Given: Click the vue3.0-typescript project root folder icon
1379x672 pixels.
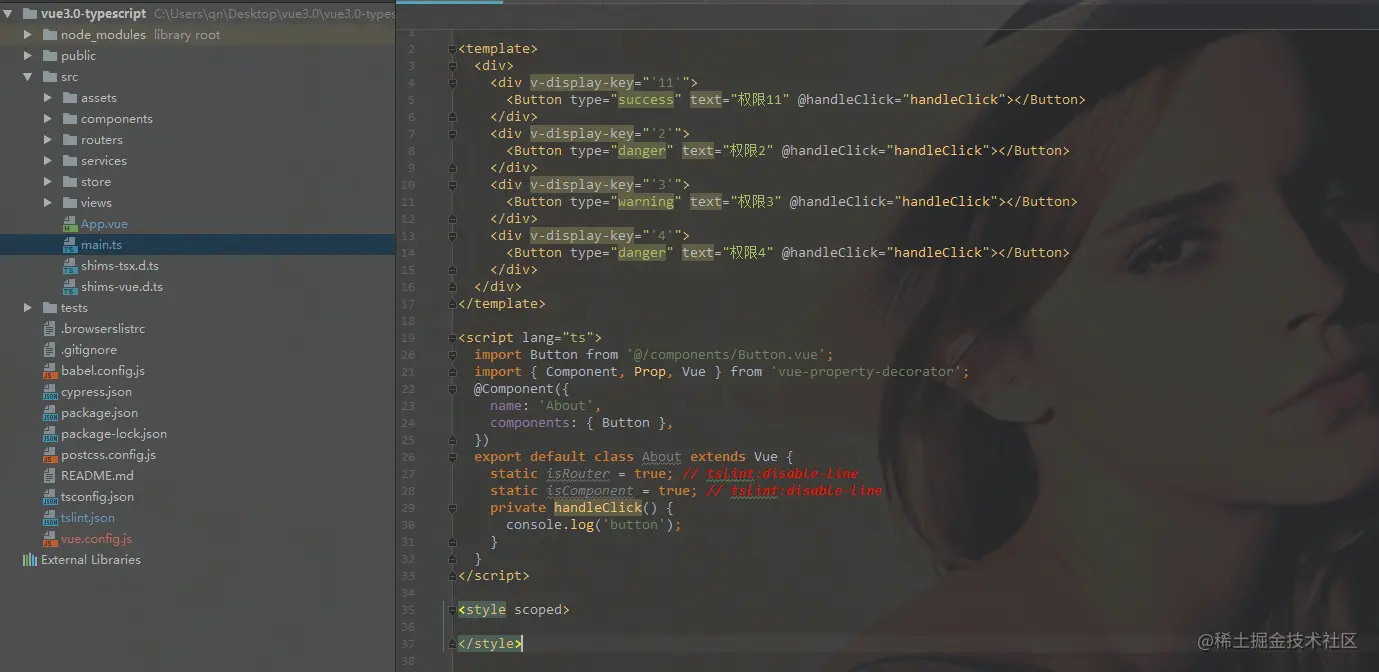Looking at the screenshot, I should tap(30, 14).
